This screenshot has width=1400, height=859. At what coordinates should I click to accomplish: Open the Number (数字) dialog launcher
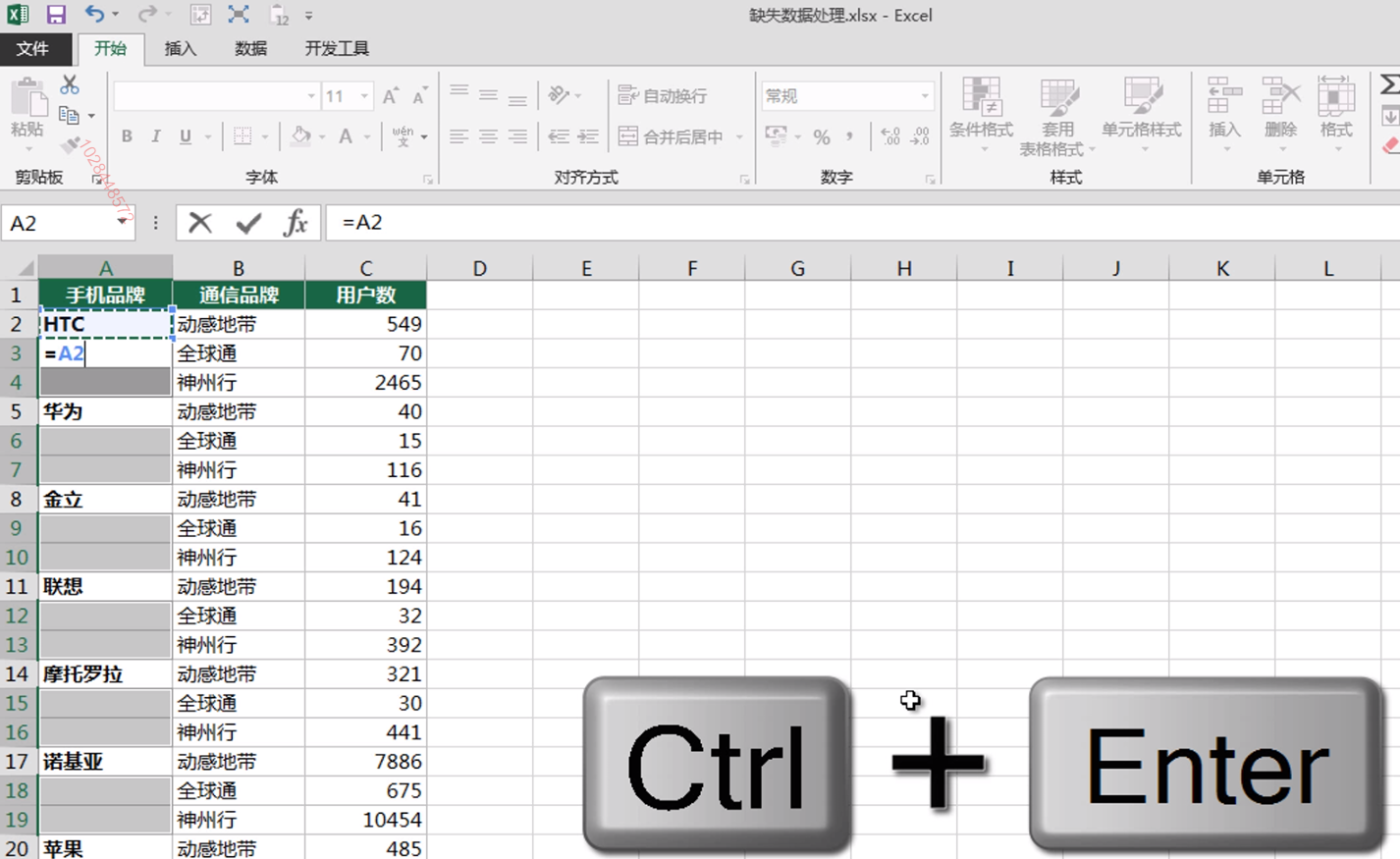(x=930, y=180)
